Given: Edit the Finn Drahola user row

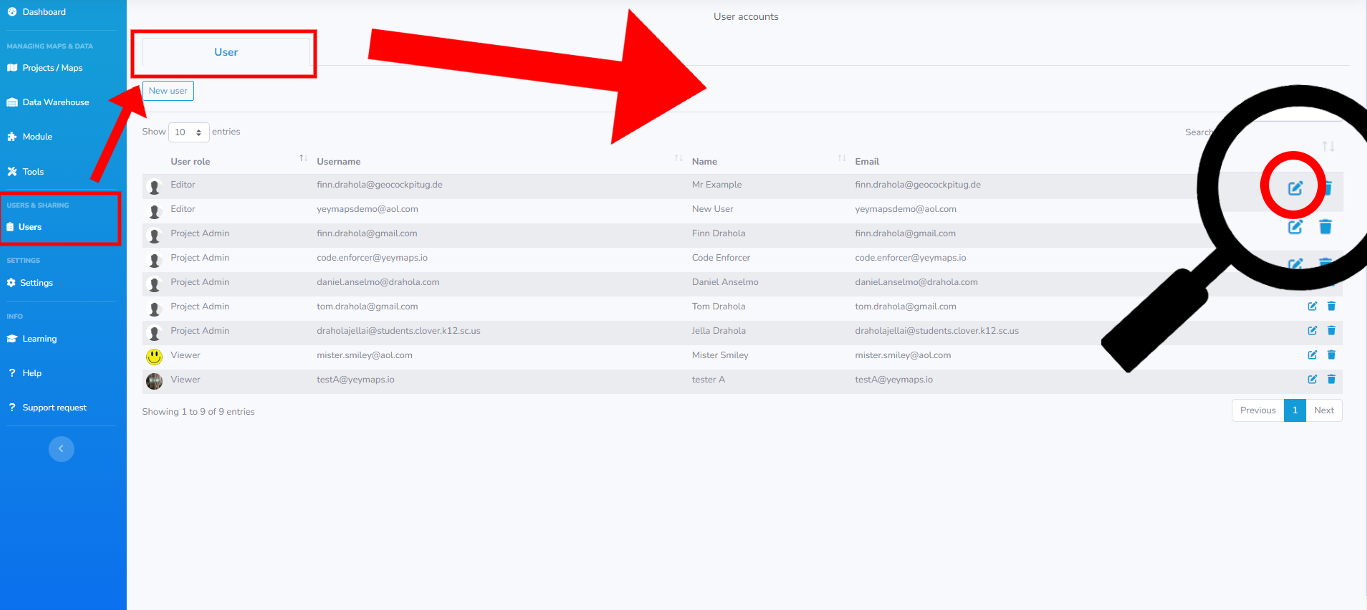Looking at the screenshot, I should (1295, 227).
